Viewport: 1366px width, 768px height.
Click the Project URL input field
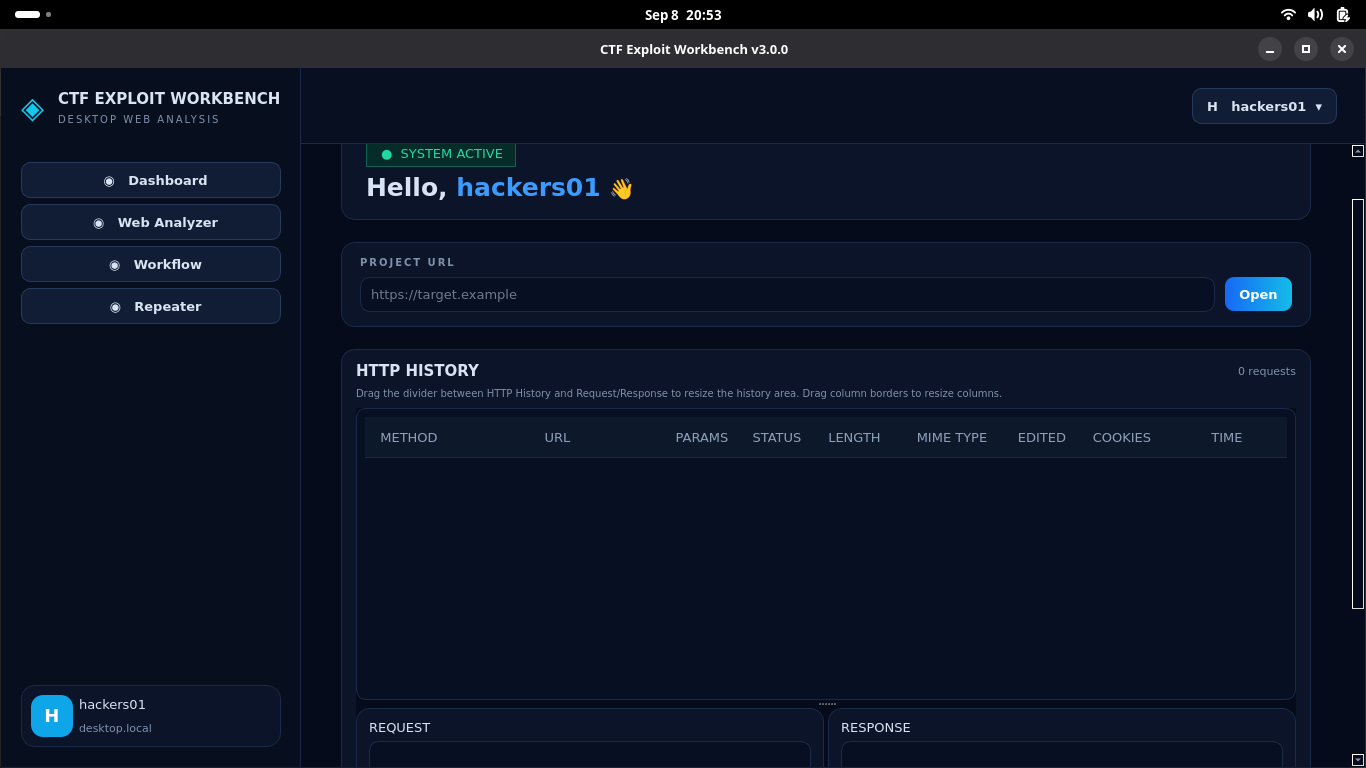[787, 294]
